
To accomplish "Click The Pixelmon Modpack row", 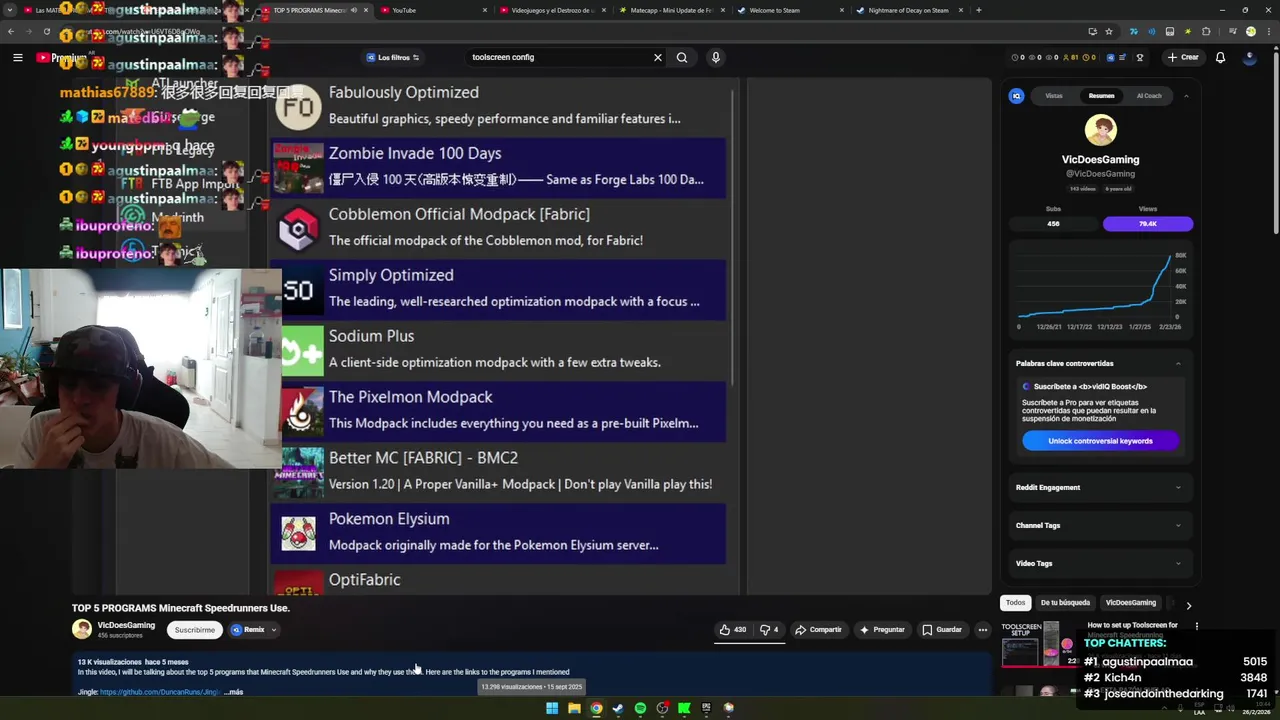I will 497,410.
